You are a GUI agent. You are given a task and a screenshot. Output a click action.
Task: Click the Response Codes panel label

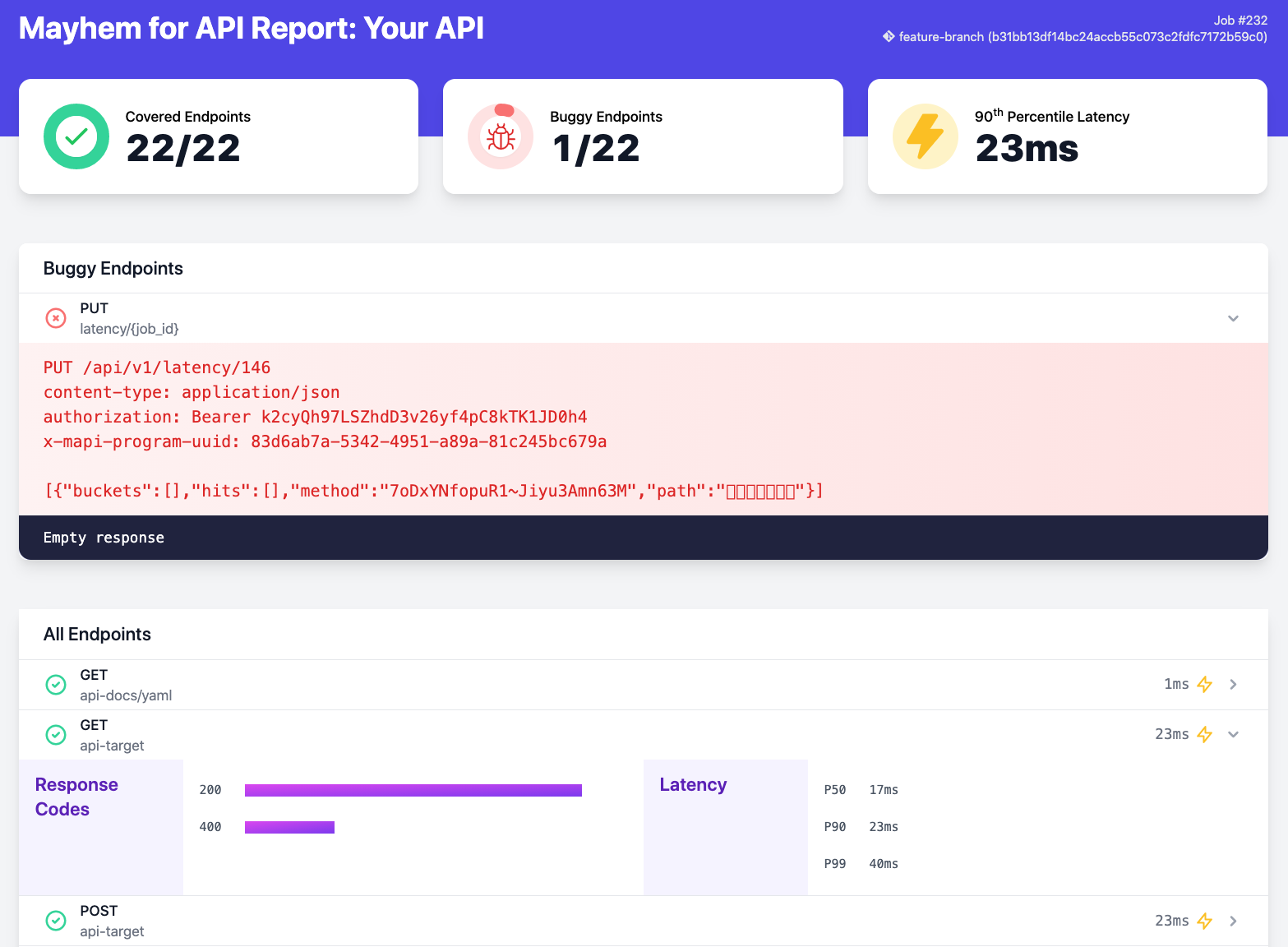pos(76,797)
